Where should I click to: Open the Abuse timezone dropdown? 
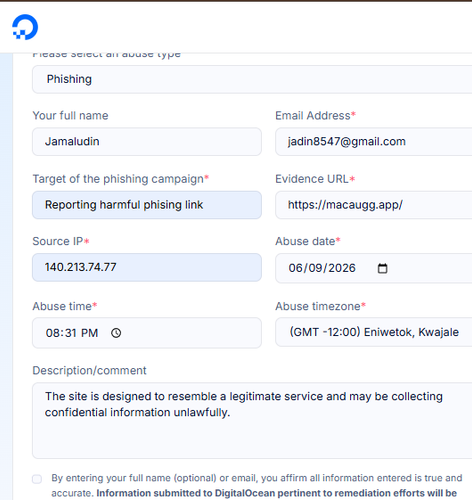[374, 332]
